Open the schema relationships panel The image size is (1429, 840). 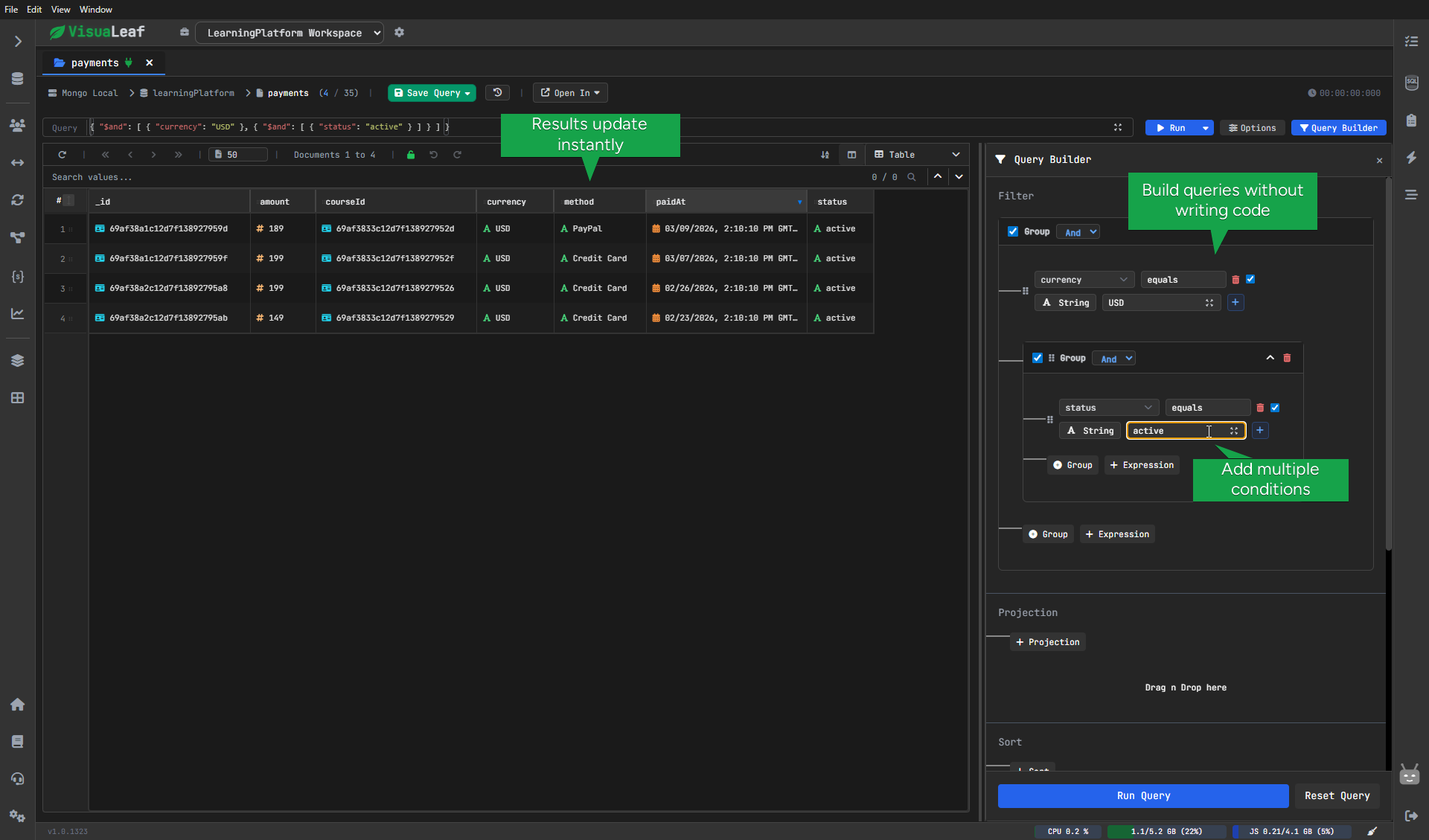[18, 238]
